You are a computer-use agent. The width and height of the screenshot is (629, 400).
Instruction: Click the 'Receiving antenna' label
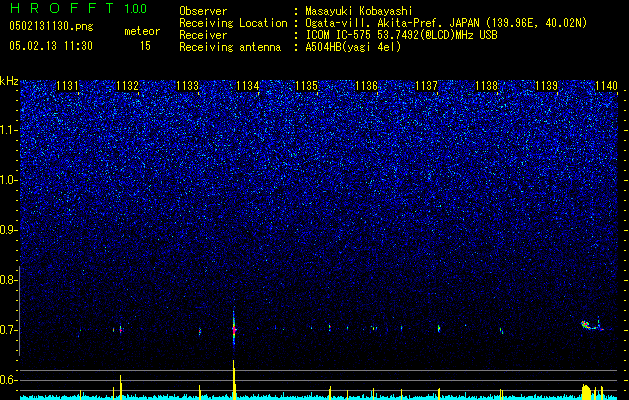tap(230, 47)
